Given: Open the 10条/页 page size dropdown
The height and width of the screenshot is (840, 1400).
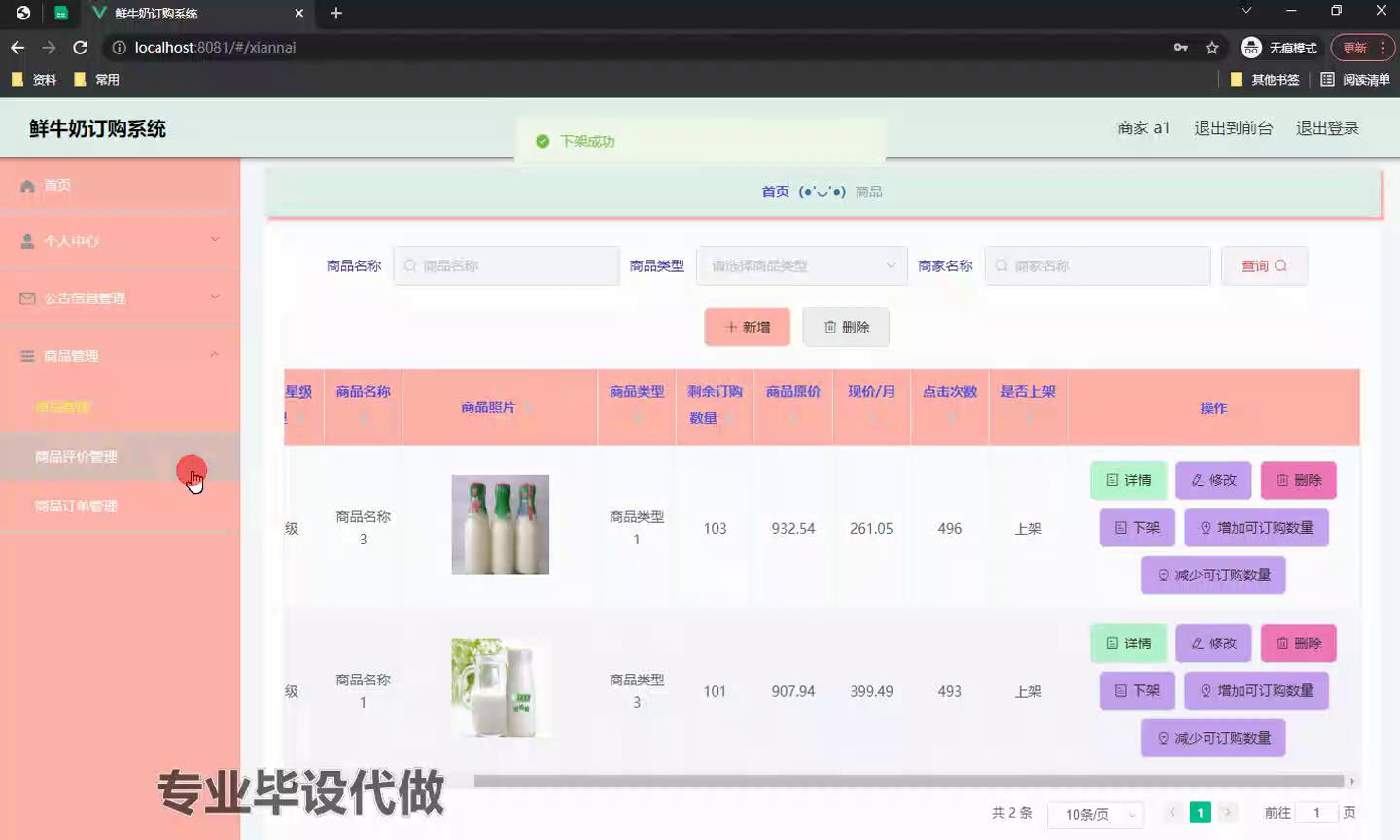Looking at the screenshot, I should [1095, 814].
